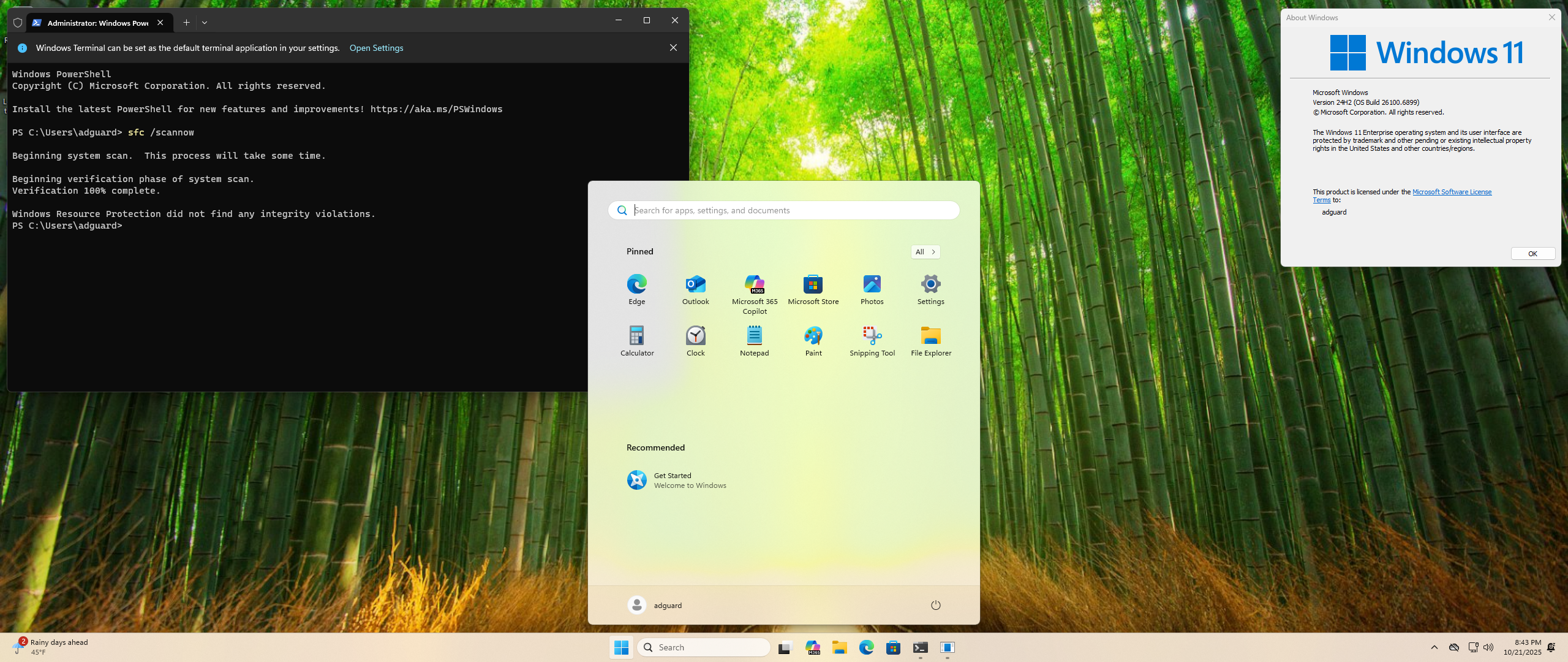
Task: Select the Administrator: Windows PowerShell tab
Action: tap(98, 23)
